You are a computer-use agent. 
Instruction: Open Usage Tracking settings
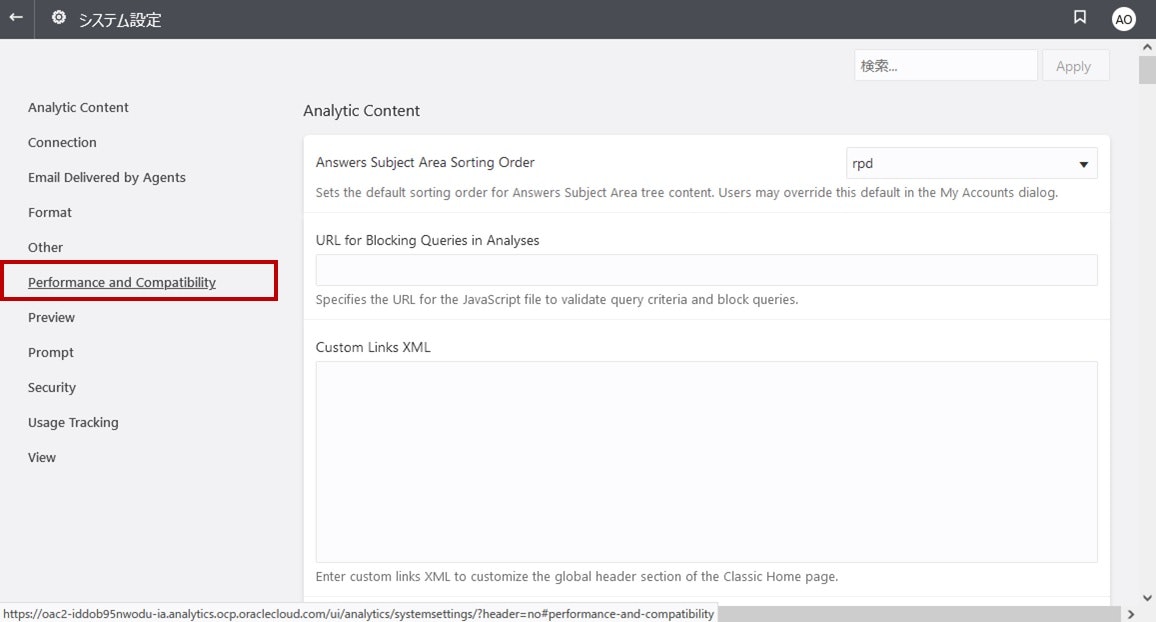pos(73,422)
